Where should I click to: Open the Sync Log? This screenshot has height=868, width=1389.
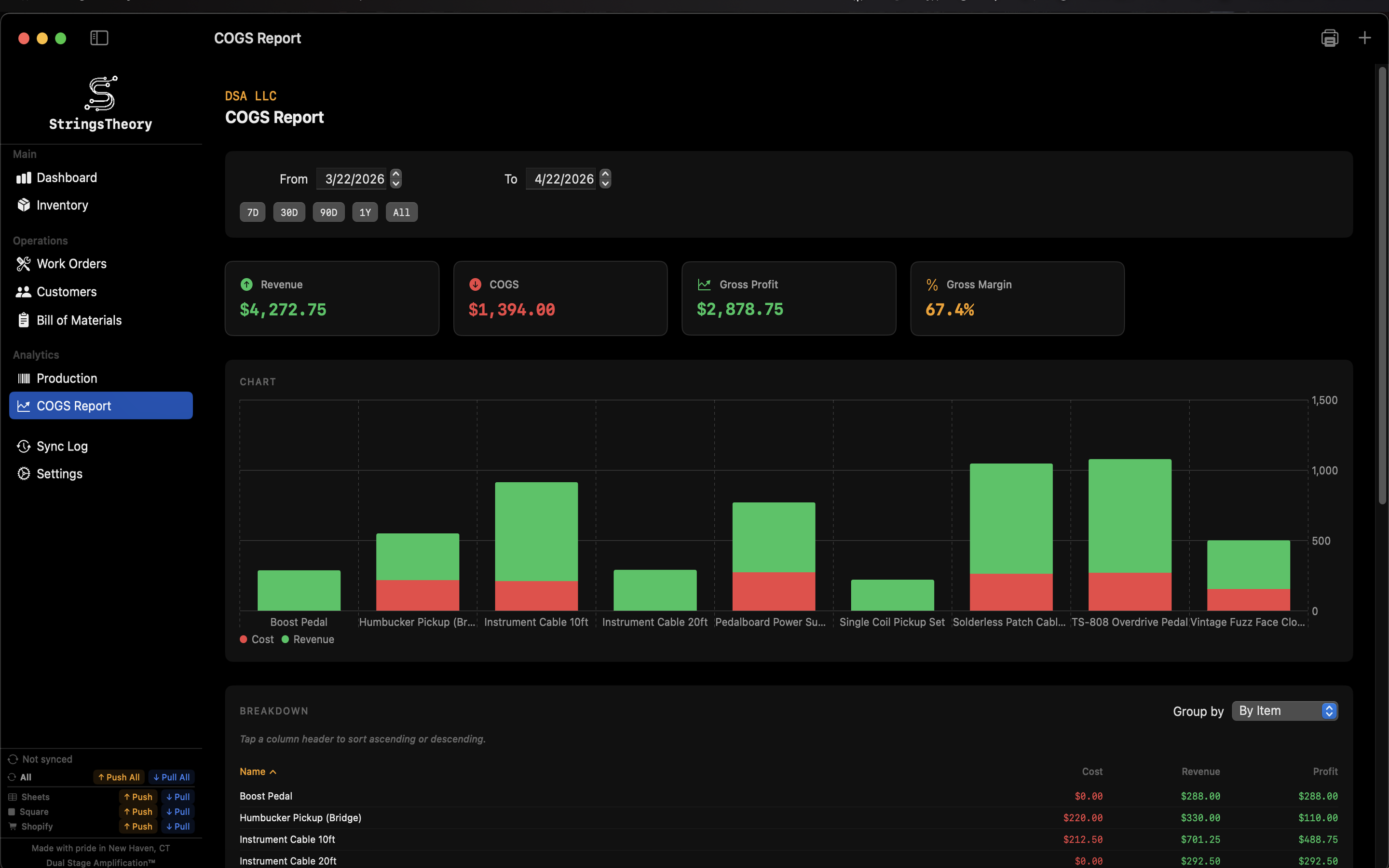click(x=62, y=447)
